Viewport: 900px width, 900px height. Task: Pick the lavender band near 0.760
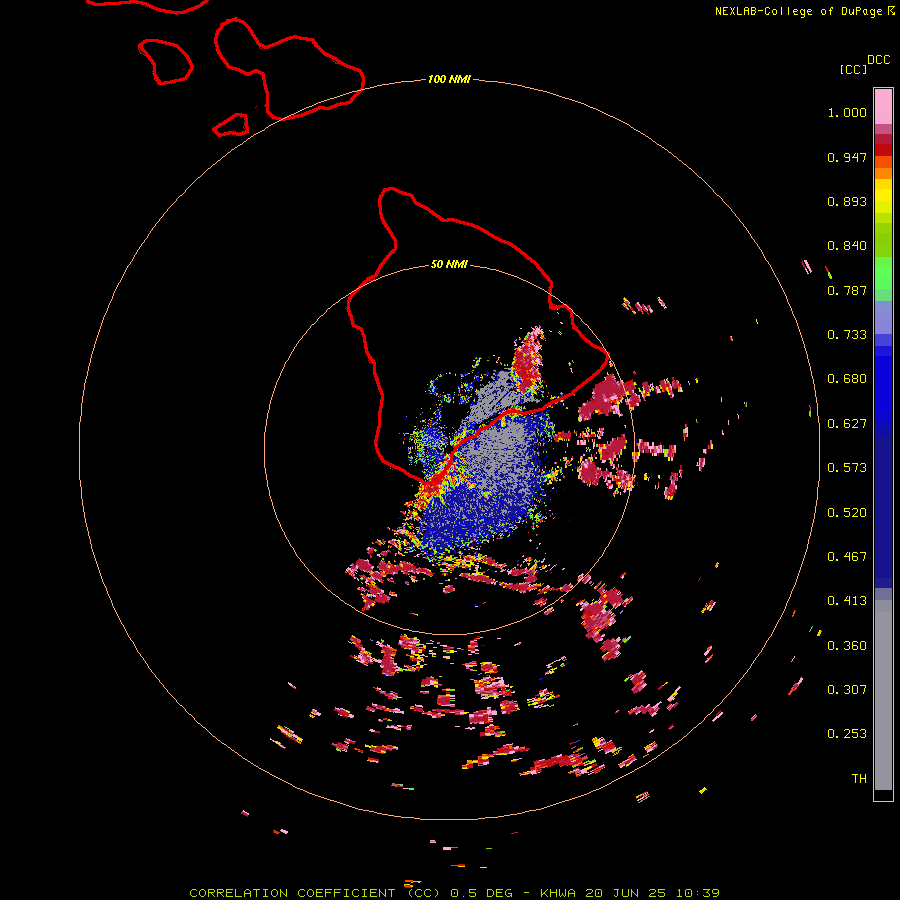point(883,317)
